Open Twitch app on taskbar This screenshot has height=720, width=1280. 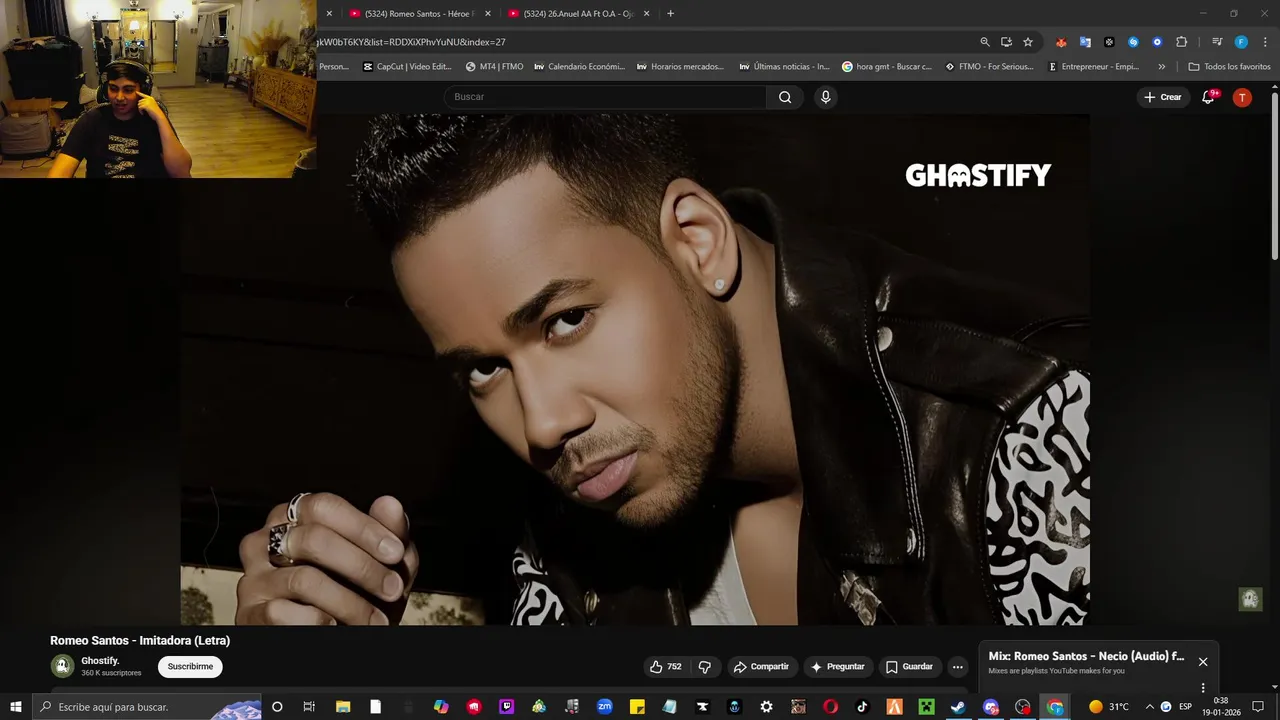click(506, 707)
